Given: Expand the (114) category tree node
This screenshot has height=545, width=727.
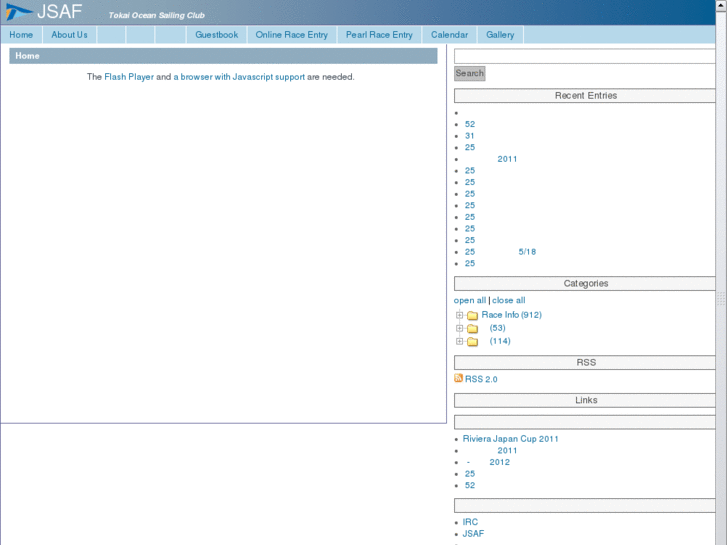Looking at the screenshot, I should 460,341.
